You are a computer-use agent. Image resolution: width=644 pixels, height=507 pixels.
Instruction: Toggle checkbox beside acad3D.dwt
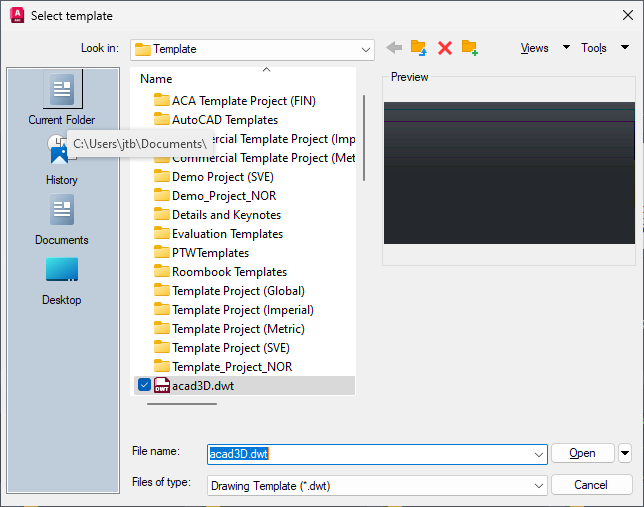pyautogui.click(x=144, y=385)
